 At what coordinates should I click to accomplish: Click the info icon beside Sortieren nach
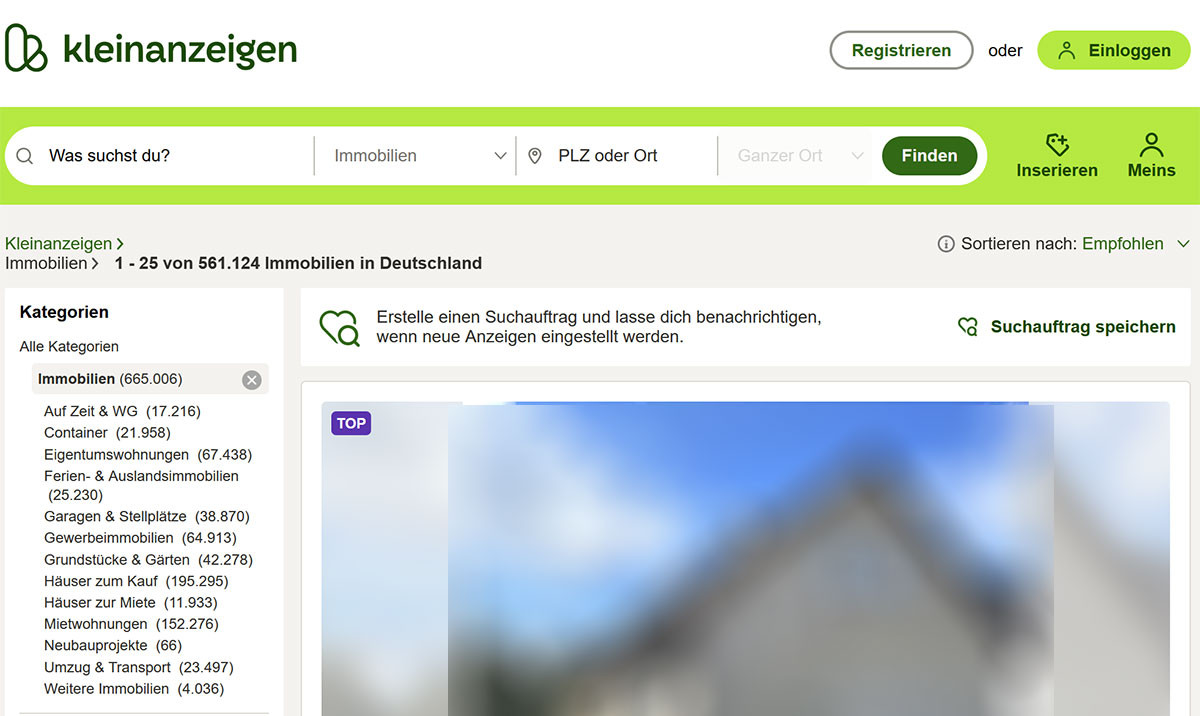pyautogui.click(x=945, y=243)
